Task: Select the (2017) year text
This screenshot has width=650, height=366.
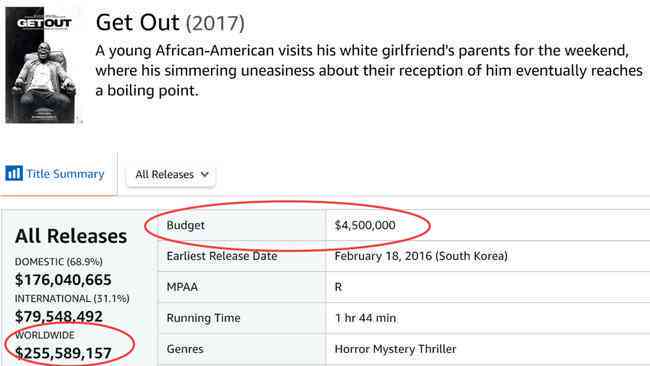Action: (215, 23)
